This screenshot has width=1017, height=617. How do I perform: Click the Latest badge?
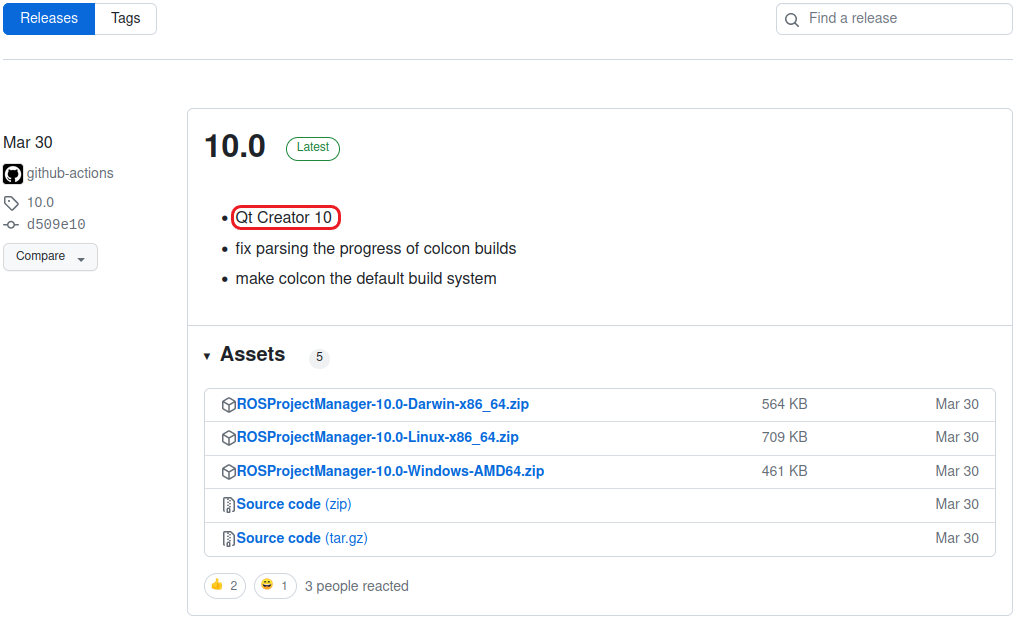point(313,148)
